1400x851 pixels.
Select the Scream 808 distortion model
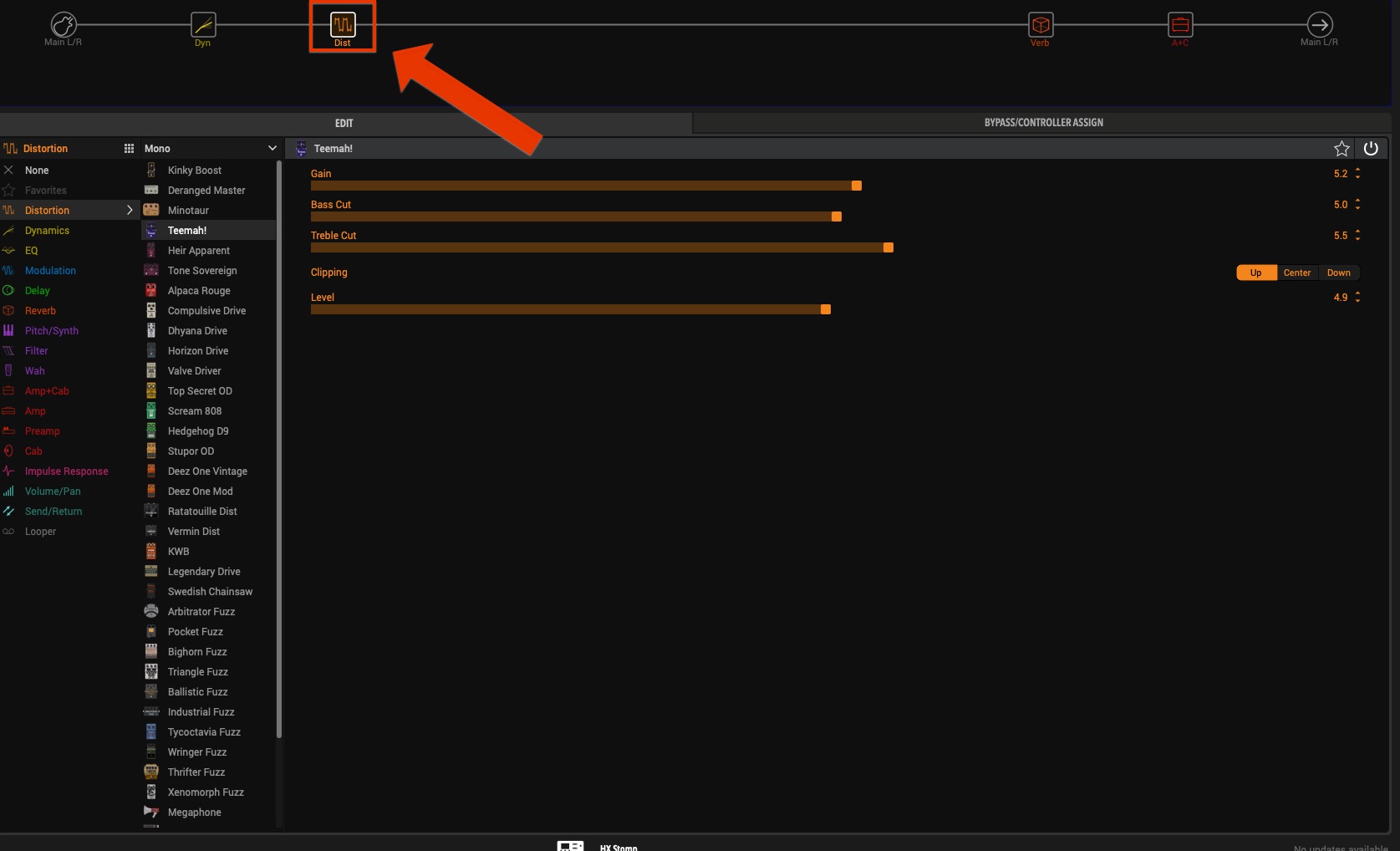pos(195,411)
